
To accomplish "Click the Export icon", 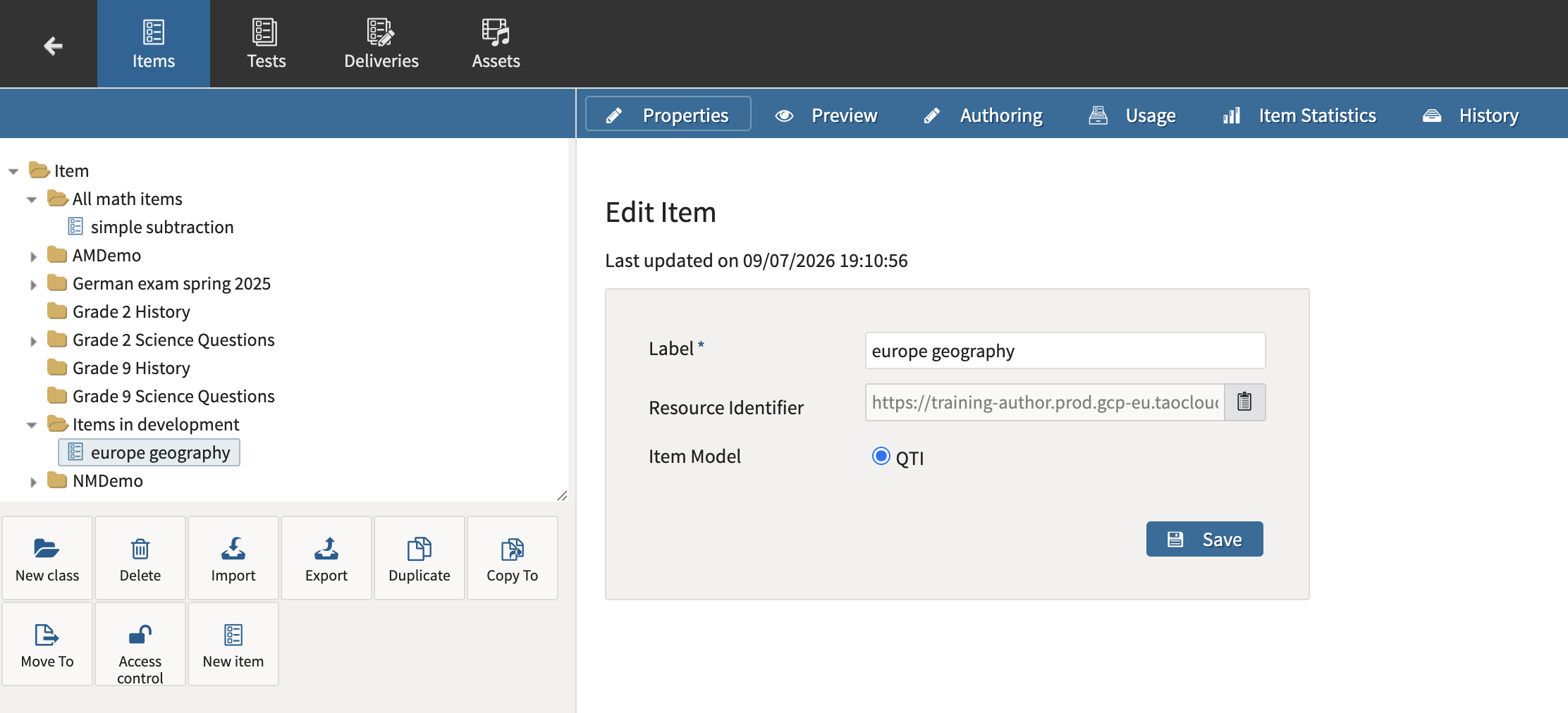I will click(x=326, y=548).
